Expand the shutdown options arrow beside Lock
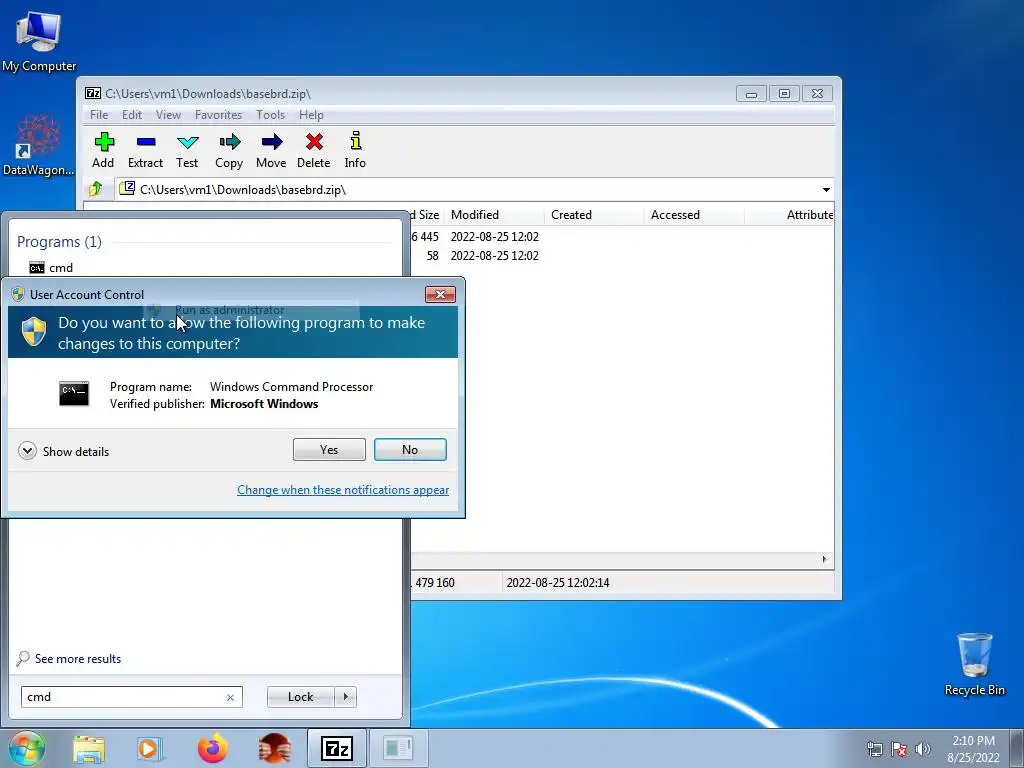Viewport: 1024px width, 768px height. pyautogui.click(x=345, y=697)
